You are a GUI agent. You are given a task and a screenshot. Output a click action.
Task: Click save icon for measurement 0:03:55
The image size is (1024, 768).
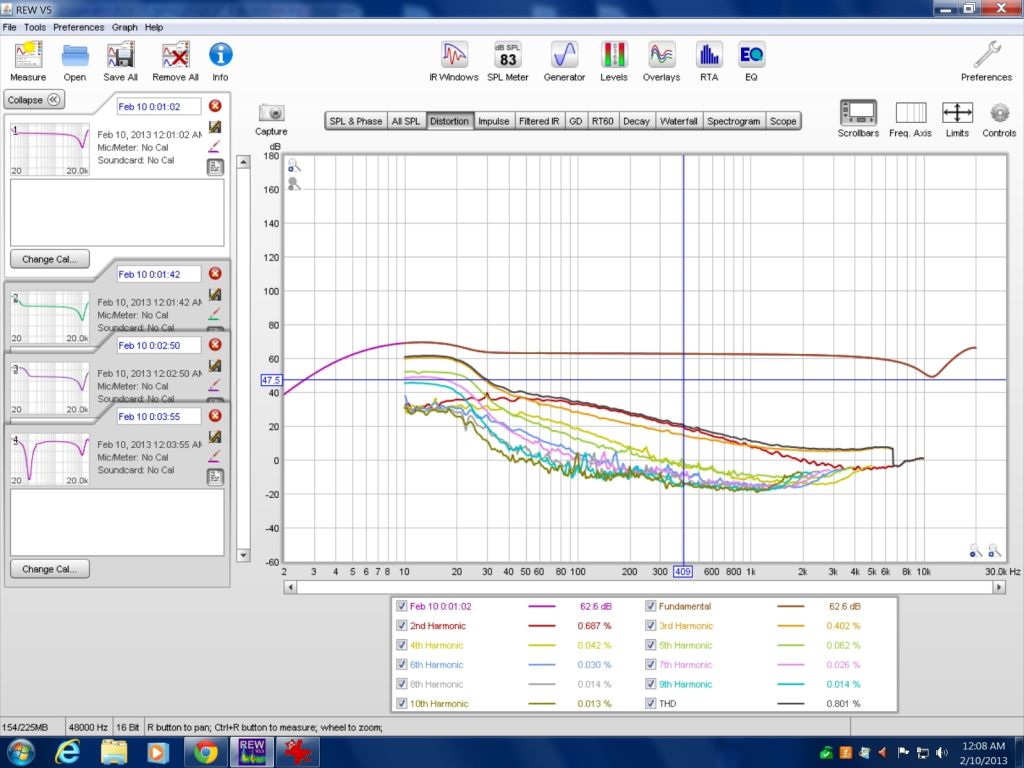[x=215, y=437]
